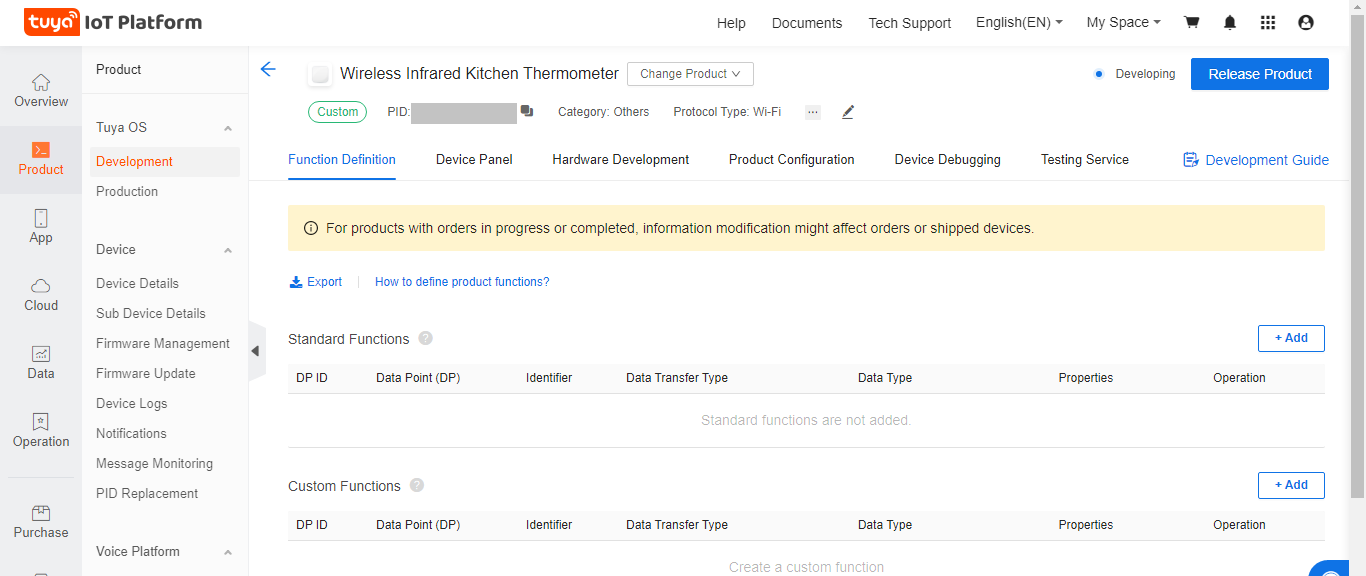Open the notifications bell icon
Screen dimensions: 1366x576
pyautogui.click(x=1230, y=22)
